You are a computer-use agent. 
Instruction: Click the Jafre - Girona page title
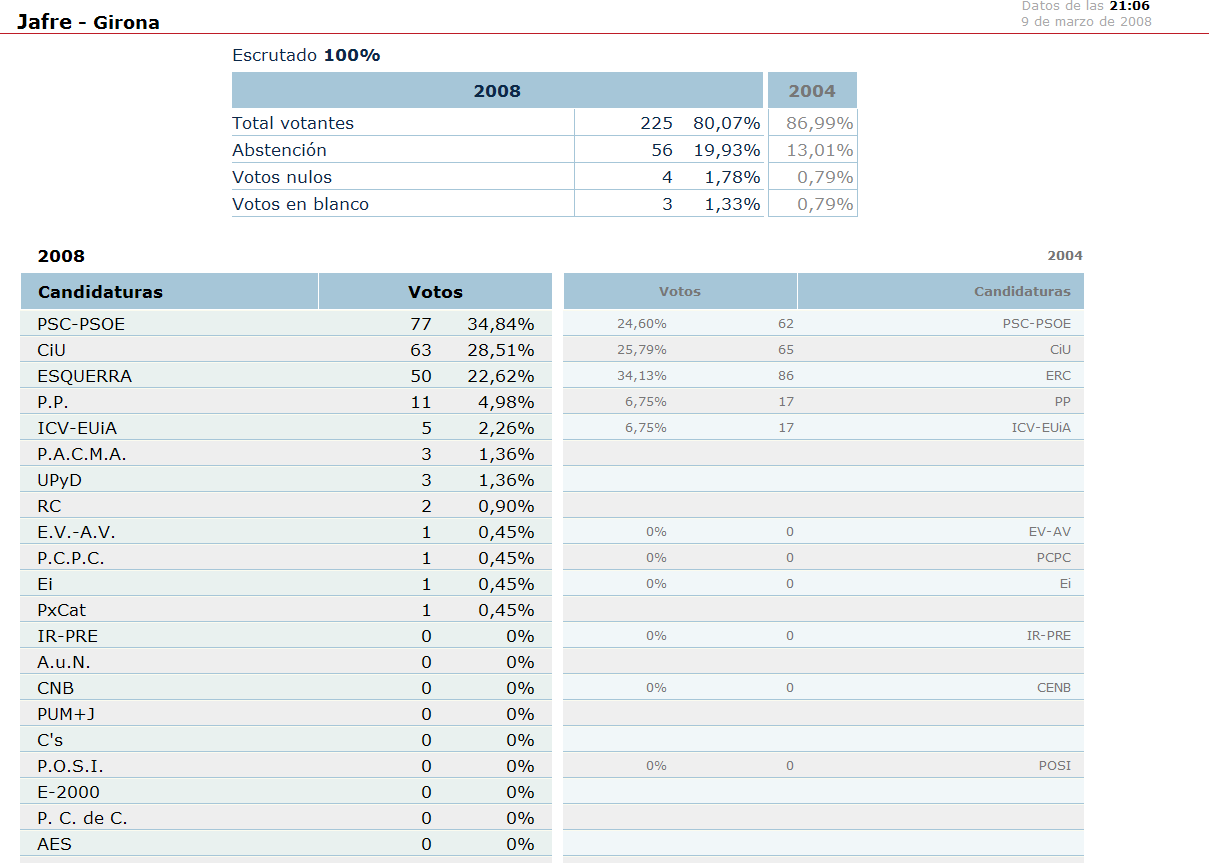[x=88, y=22]
